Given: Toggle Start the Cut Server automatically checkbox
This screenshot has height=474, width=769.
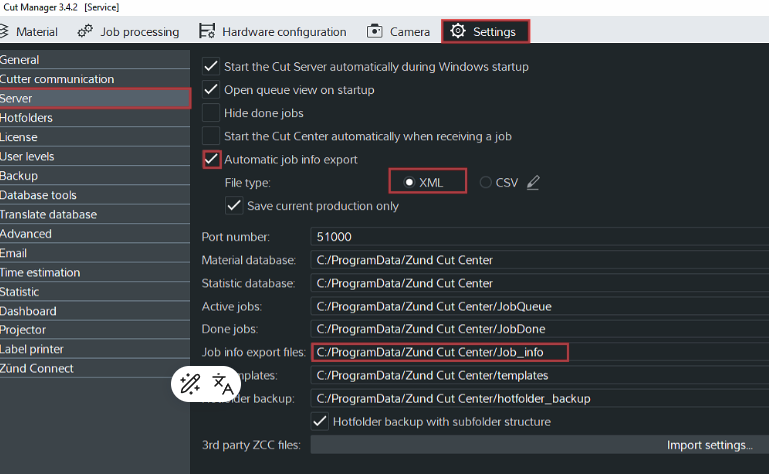Looking at the screenshot, I should tap(211, 66).
